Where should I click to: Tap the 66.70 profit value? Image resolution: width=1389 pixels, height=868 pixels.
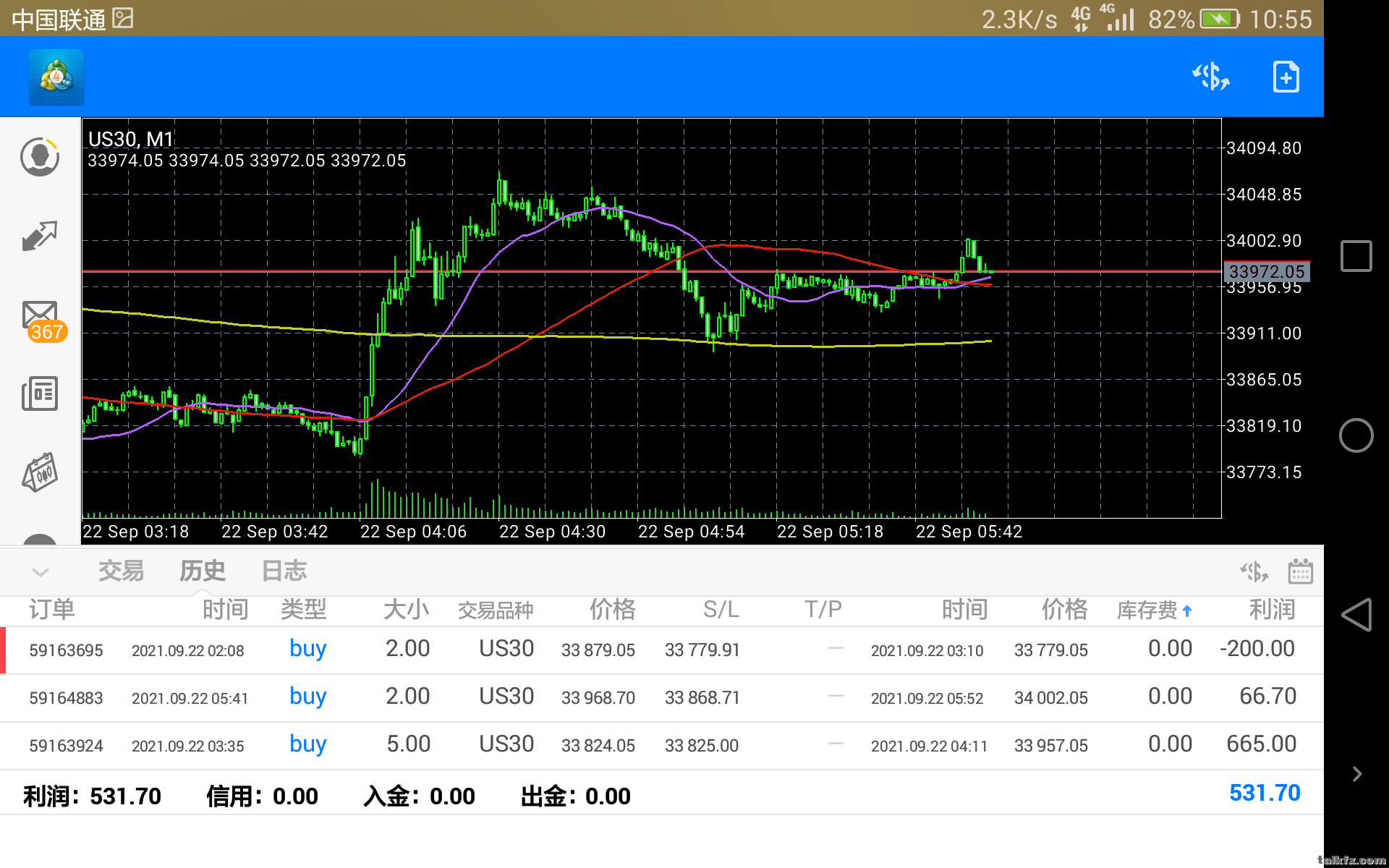coord(1267,697)
